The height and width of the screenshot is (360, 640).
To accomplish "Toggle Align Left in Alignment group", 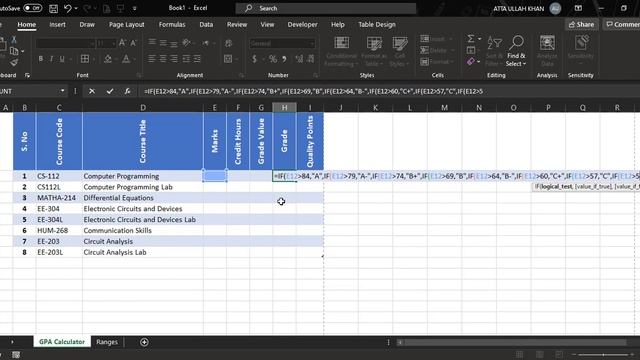I will 151,59.
